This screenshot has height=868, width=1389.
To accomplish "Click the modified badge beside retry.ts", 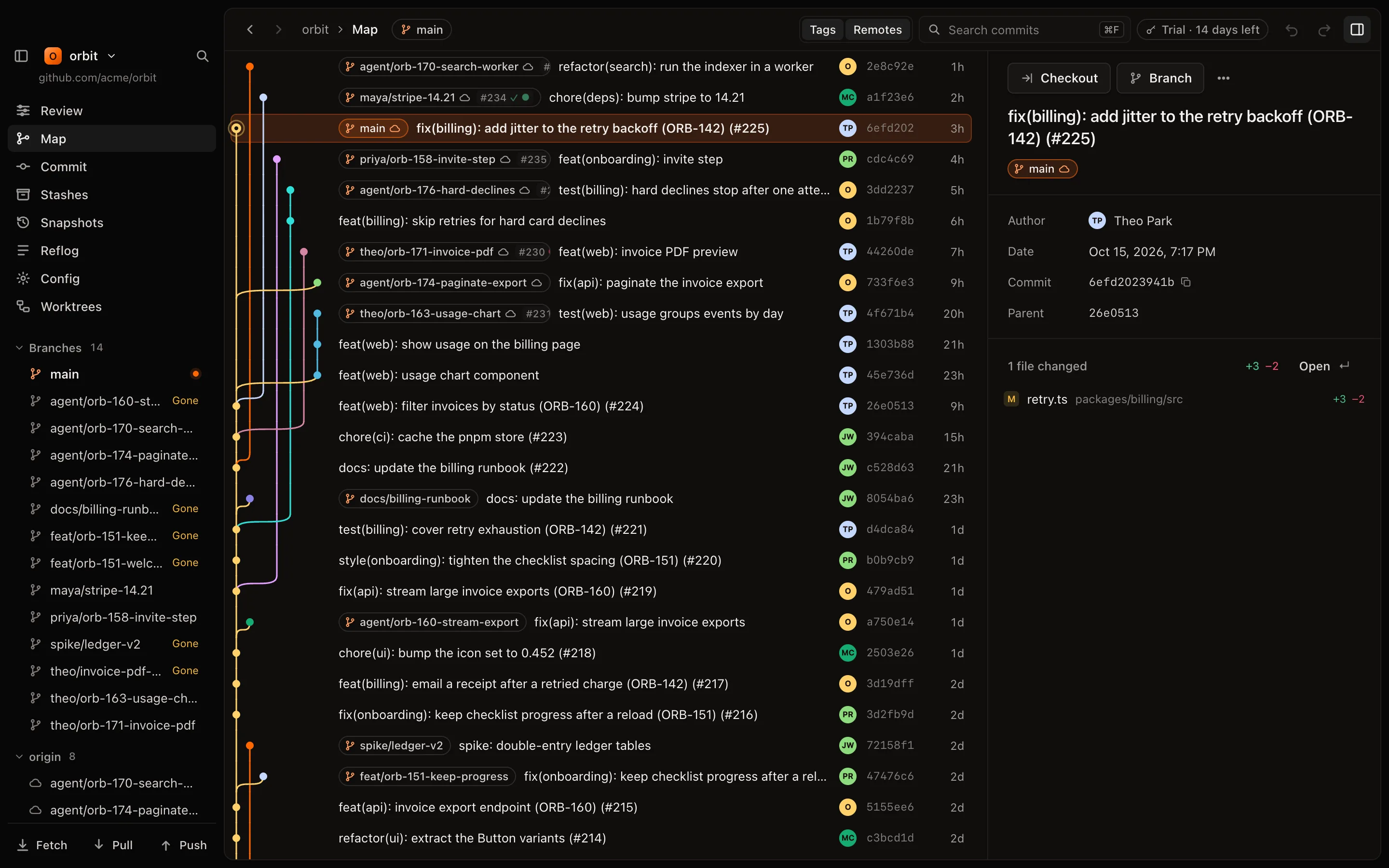I will pos(1011,399).
